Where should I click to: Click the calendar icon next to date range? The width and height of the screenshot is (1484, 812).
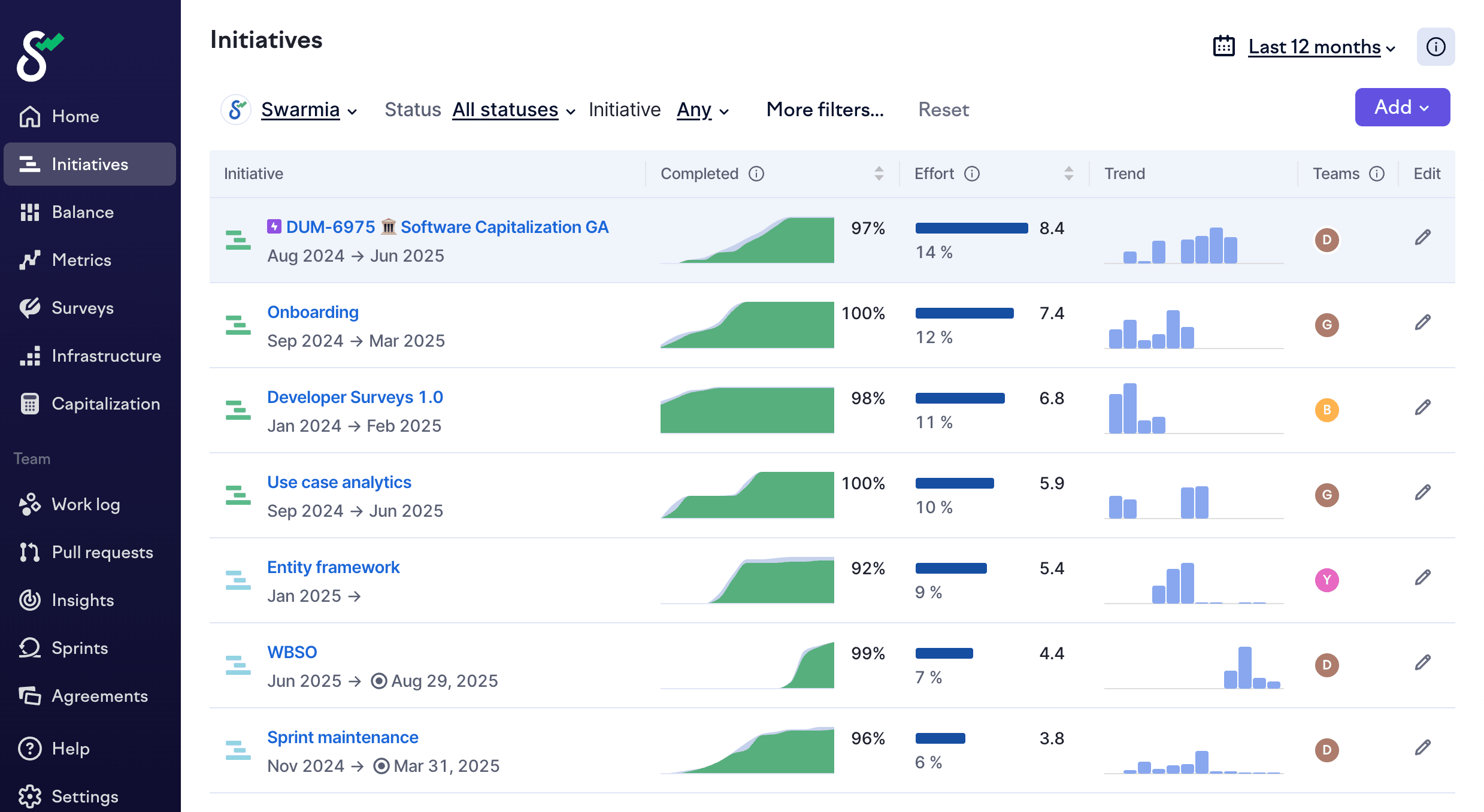[1223, 47]
